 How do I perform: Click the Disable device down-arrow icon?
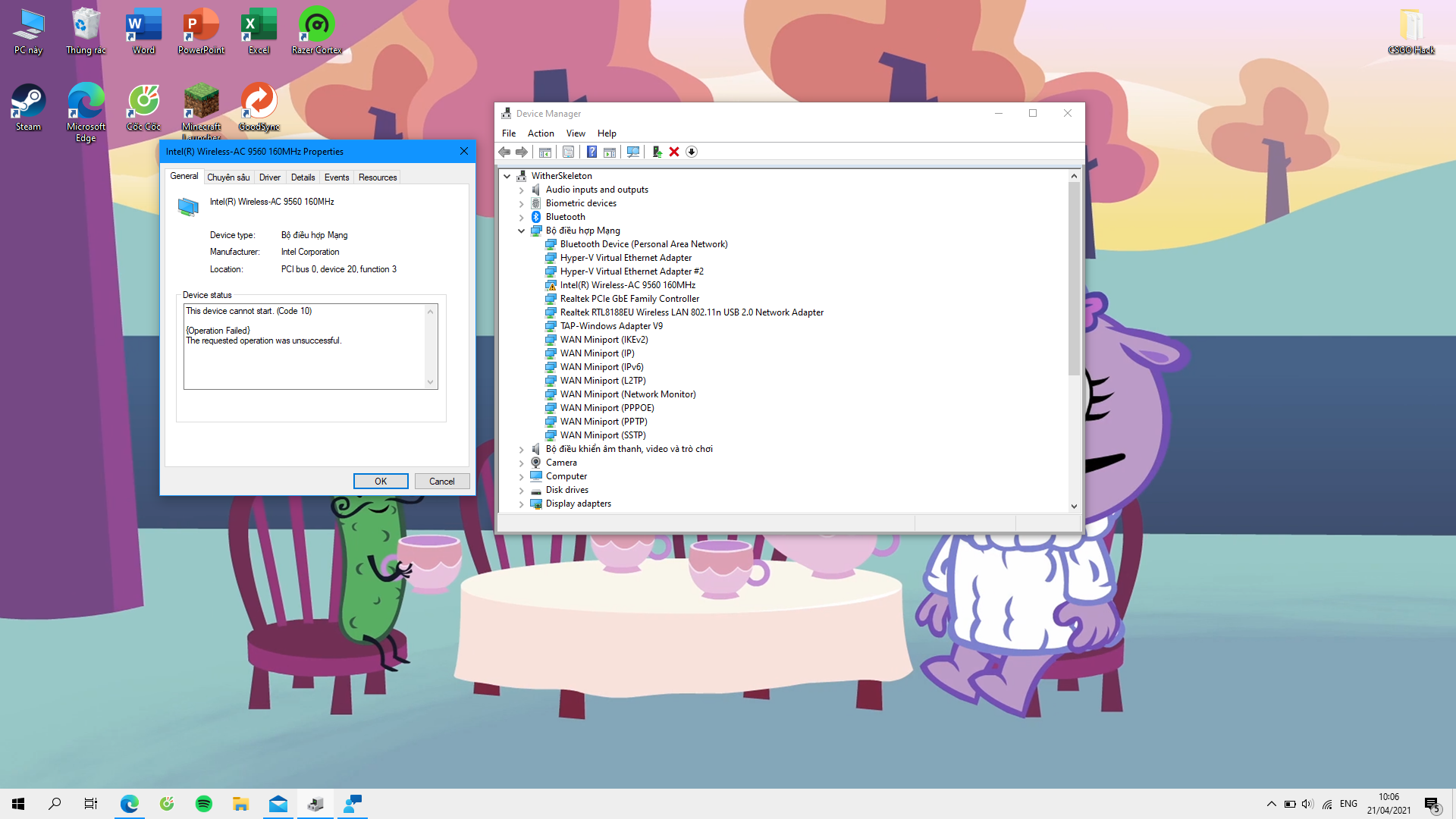tap(692, 152)
